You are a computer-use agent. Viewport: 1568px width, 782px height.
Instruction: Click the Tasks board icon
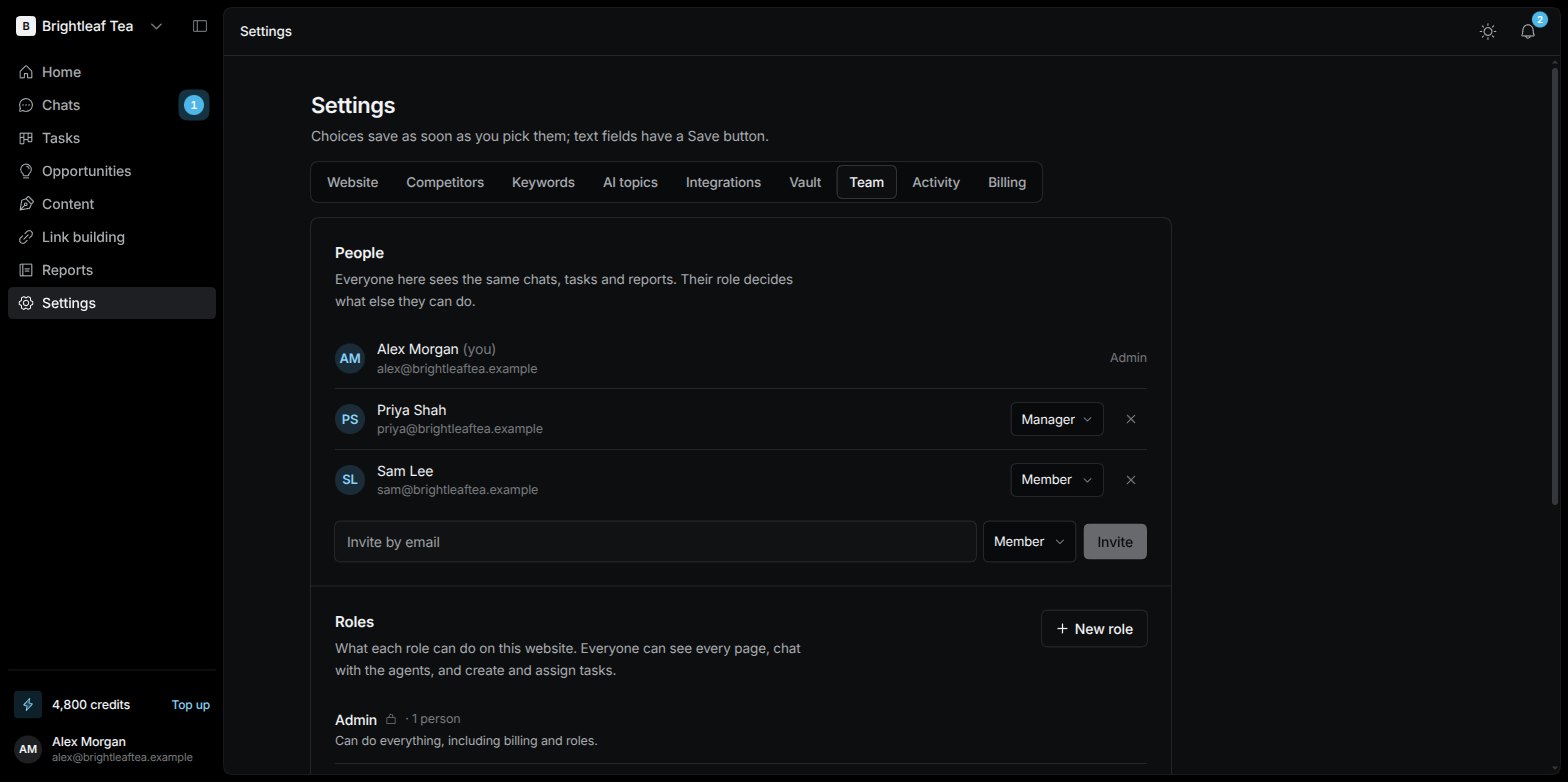[x=26, y=138]
